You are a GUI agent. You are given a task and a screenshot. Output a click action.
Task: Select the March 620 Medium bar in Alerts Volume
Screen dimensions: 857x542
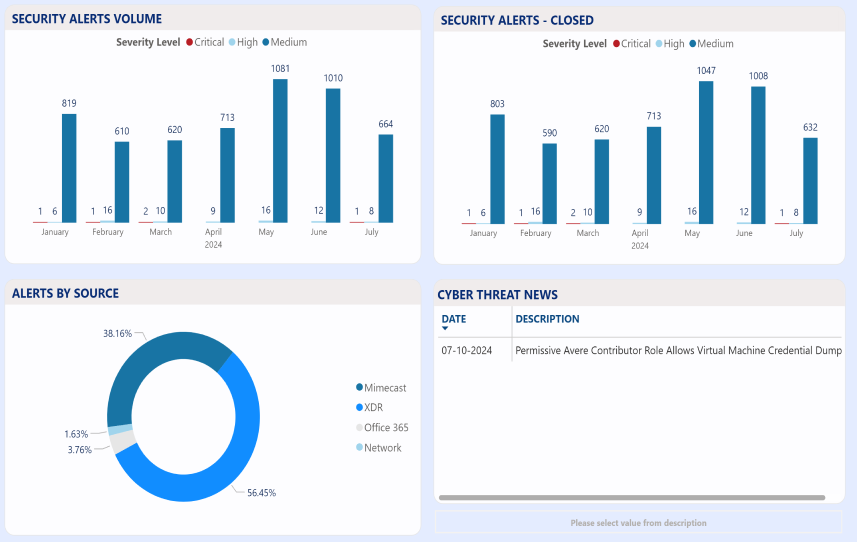(175, 181)
